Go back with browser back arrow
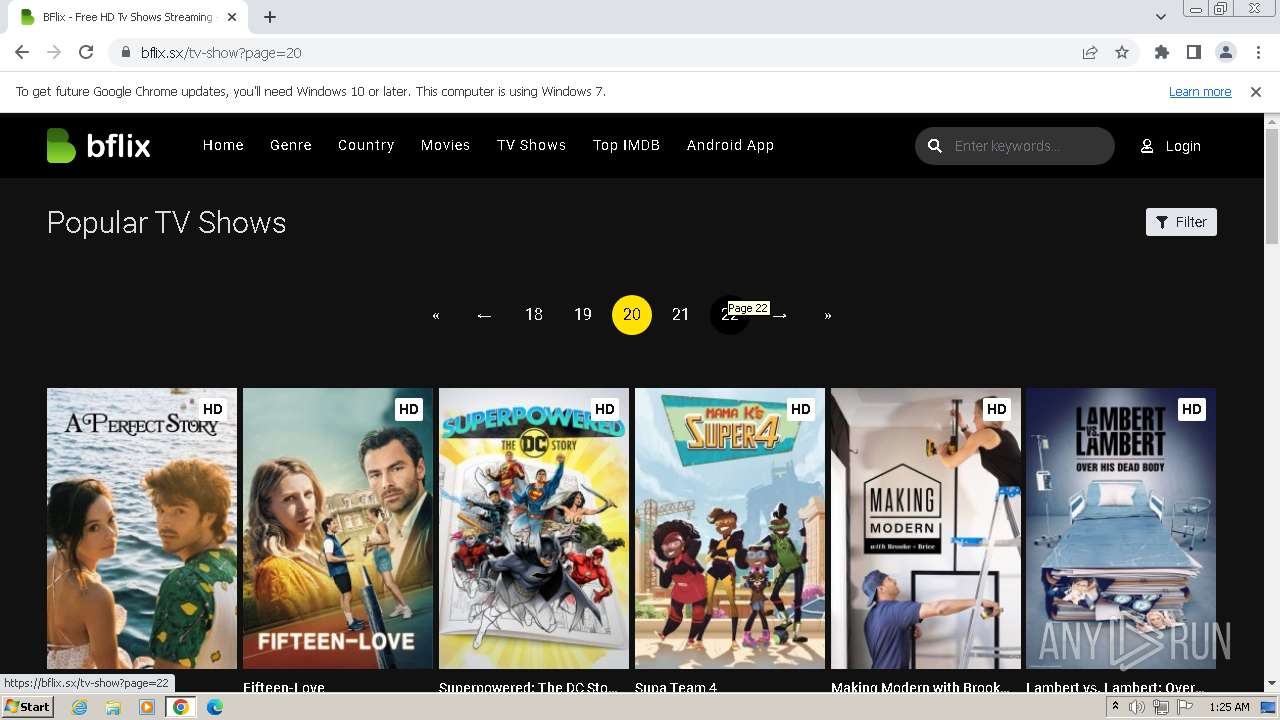The image size is (1280, 720). pos(22,53)
